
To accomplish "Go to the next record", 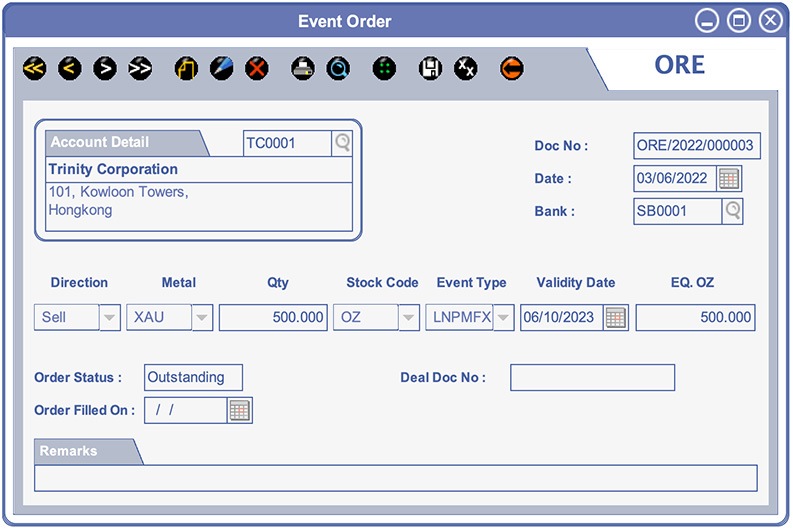I will tap(105, 68).
